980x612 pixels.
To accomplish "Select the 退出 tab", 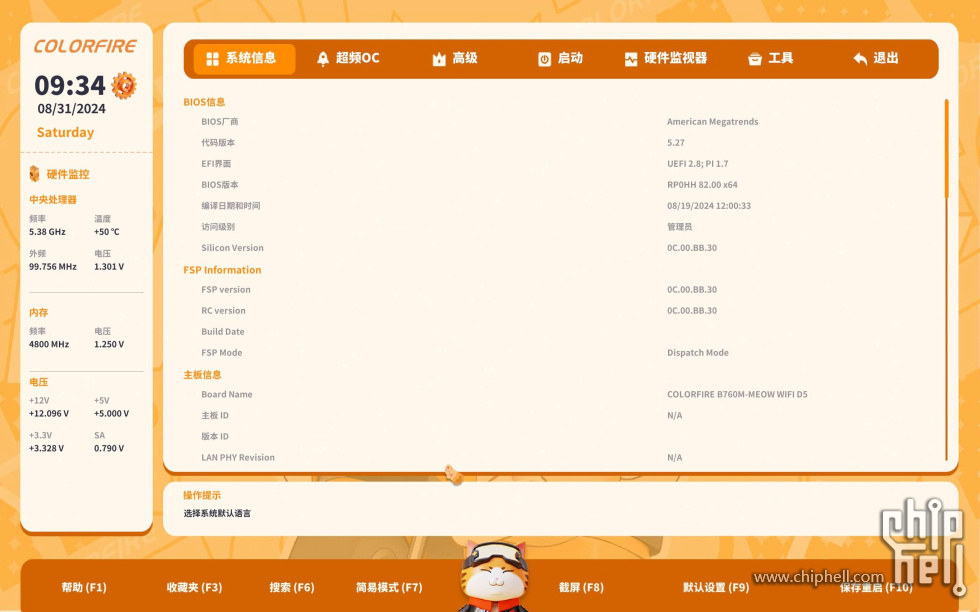I will [x=876, y=59].
